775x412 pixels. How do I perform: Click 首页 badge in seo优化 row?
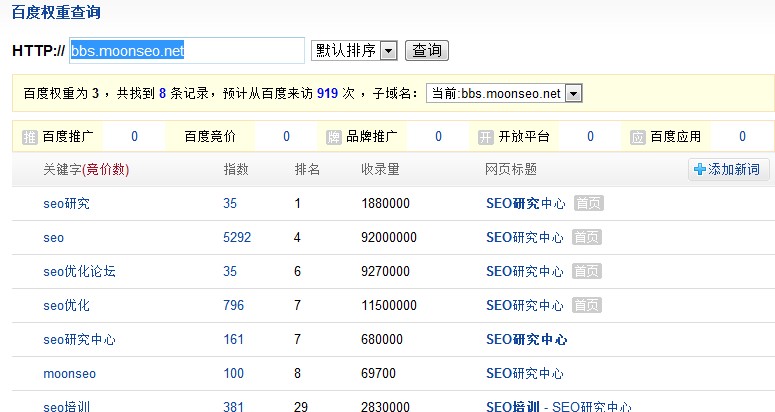[588, 306]
